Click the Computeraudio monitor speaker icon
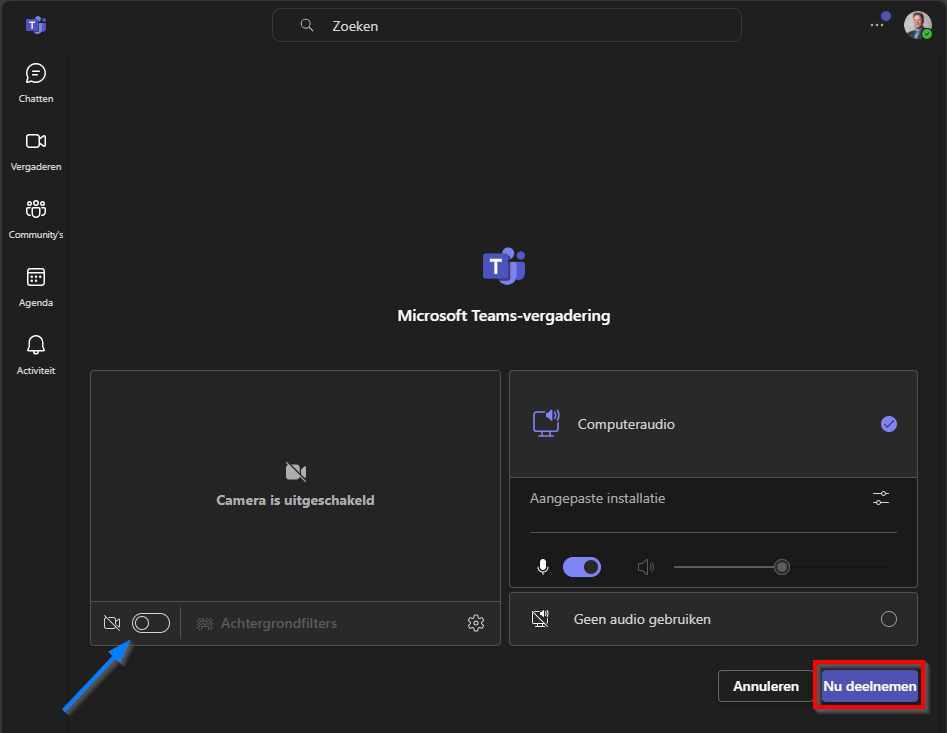Viewport: 947px width, 733px height. click(546, 423)
